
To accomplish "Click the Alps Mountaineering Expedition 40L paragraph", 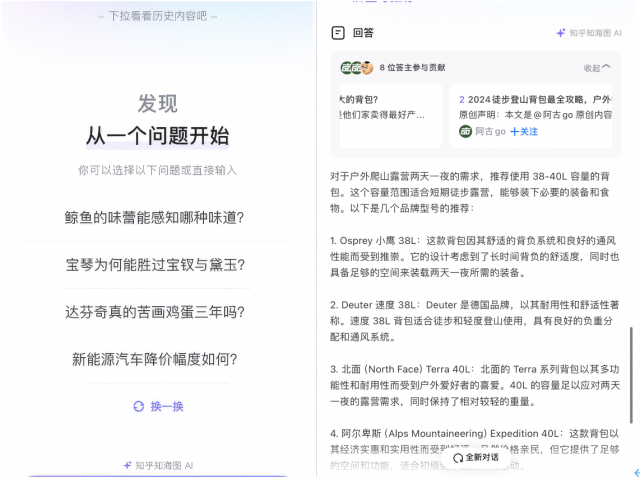I will (475, 449).
